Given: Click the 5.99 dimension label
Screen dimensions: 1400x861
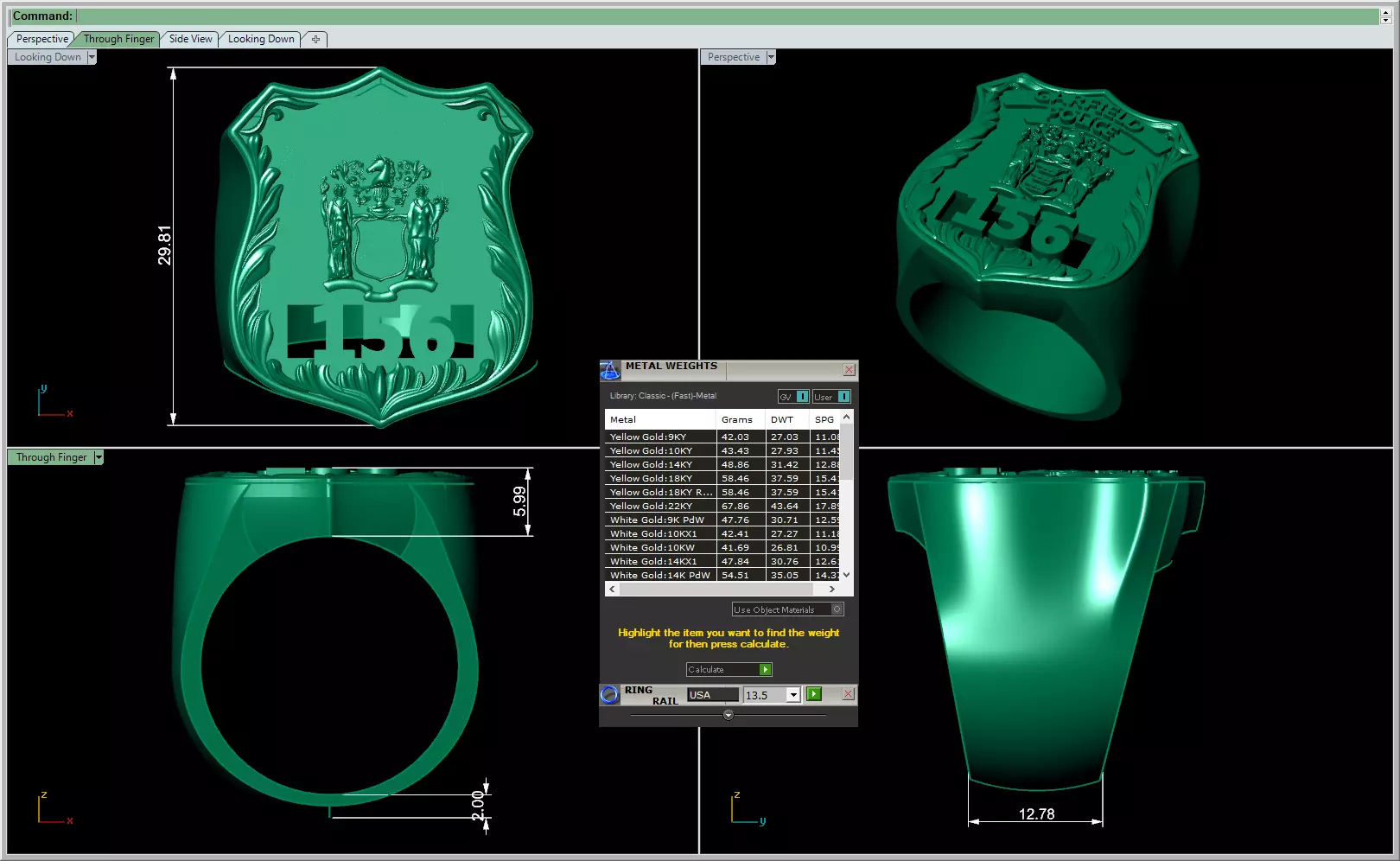Looking at the screenshot, I should tap(519, 501).
